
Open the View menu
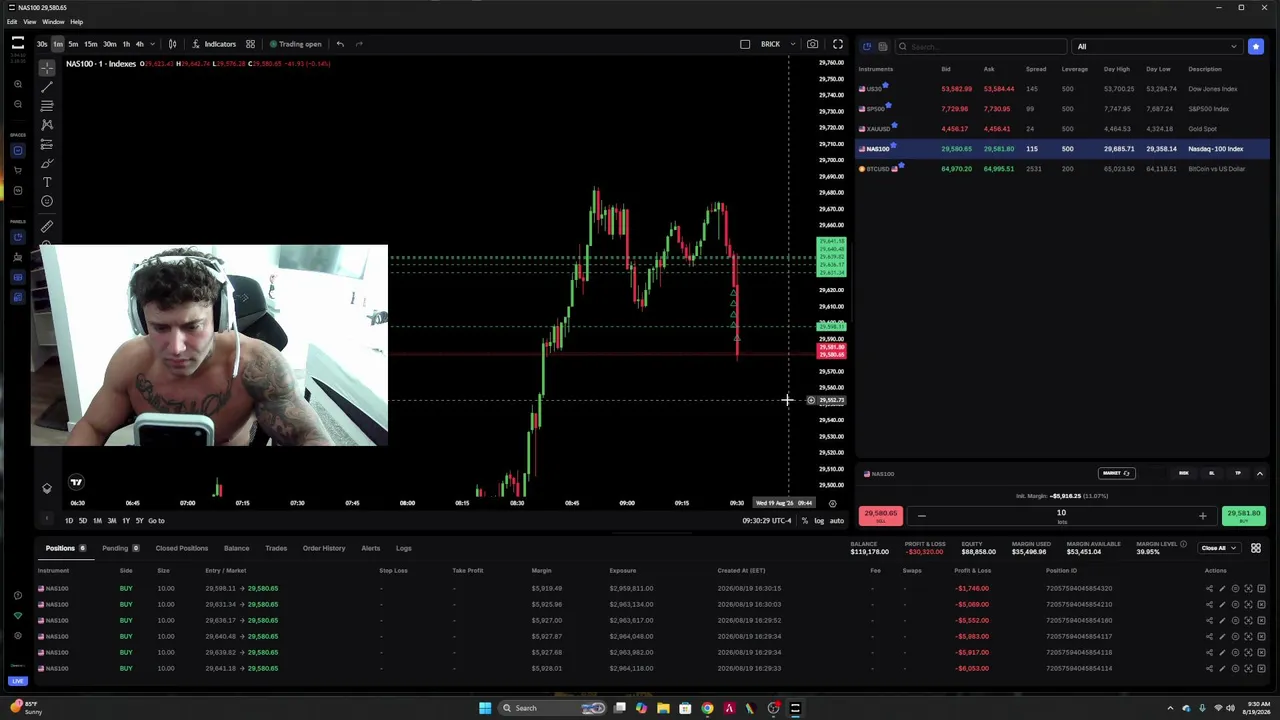coord(30,21)
